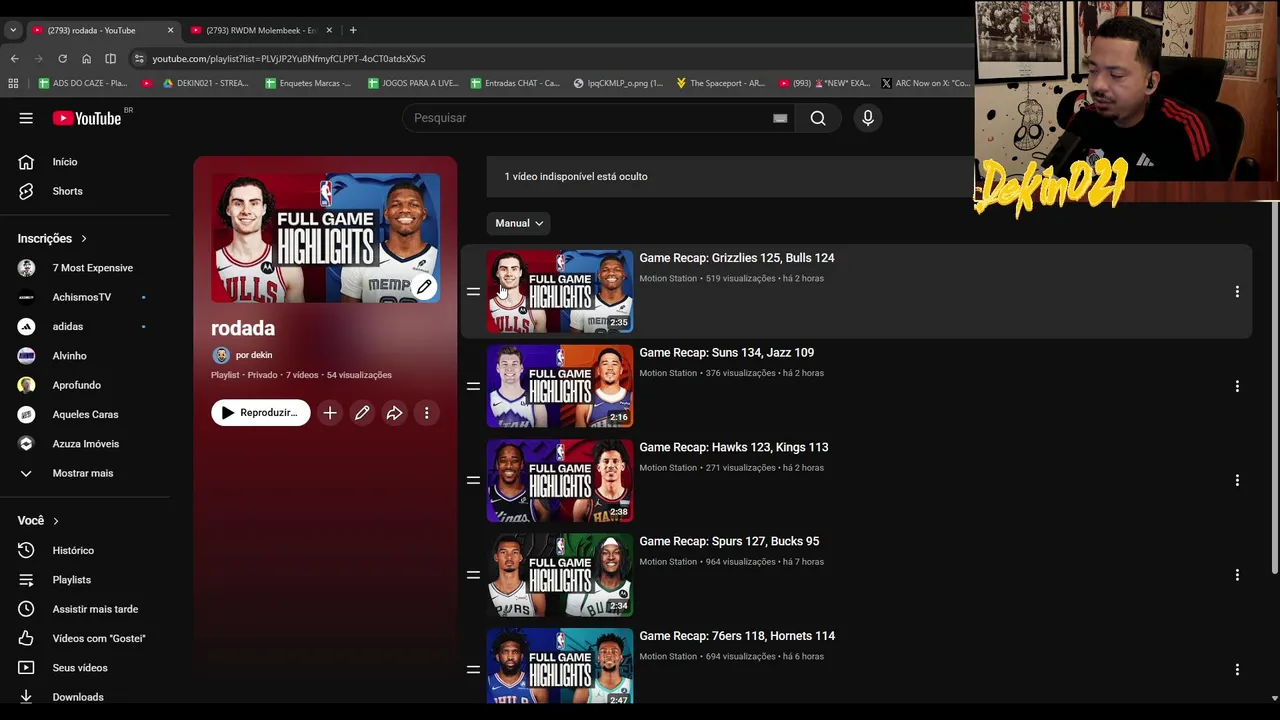Click the share arrow icon for playlist
1280x720 pixels.
pyautogui.click(x=394, y=412)
